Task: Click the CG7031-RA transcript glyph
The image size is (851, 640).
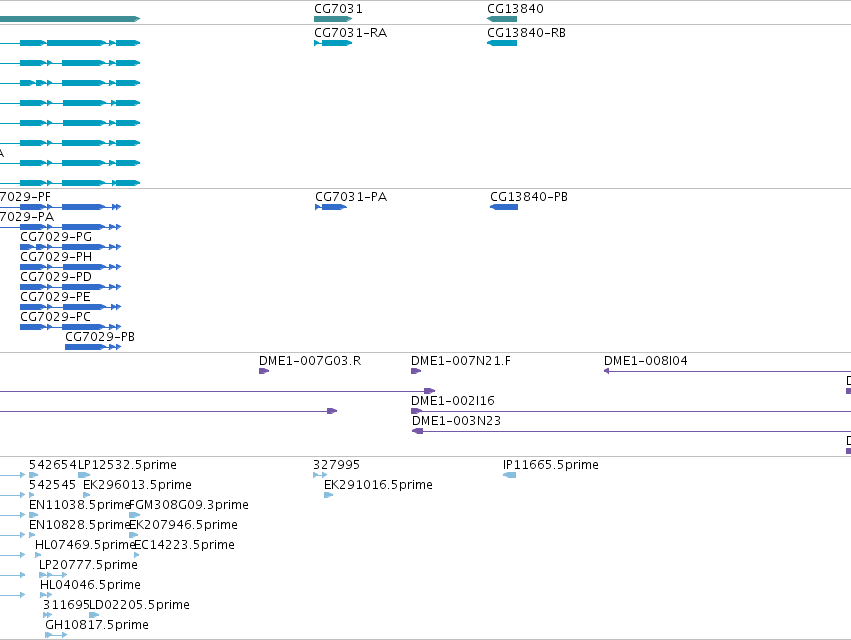Action: click(333, 43)
